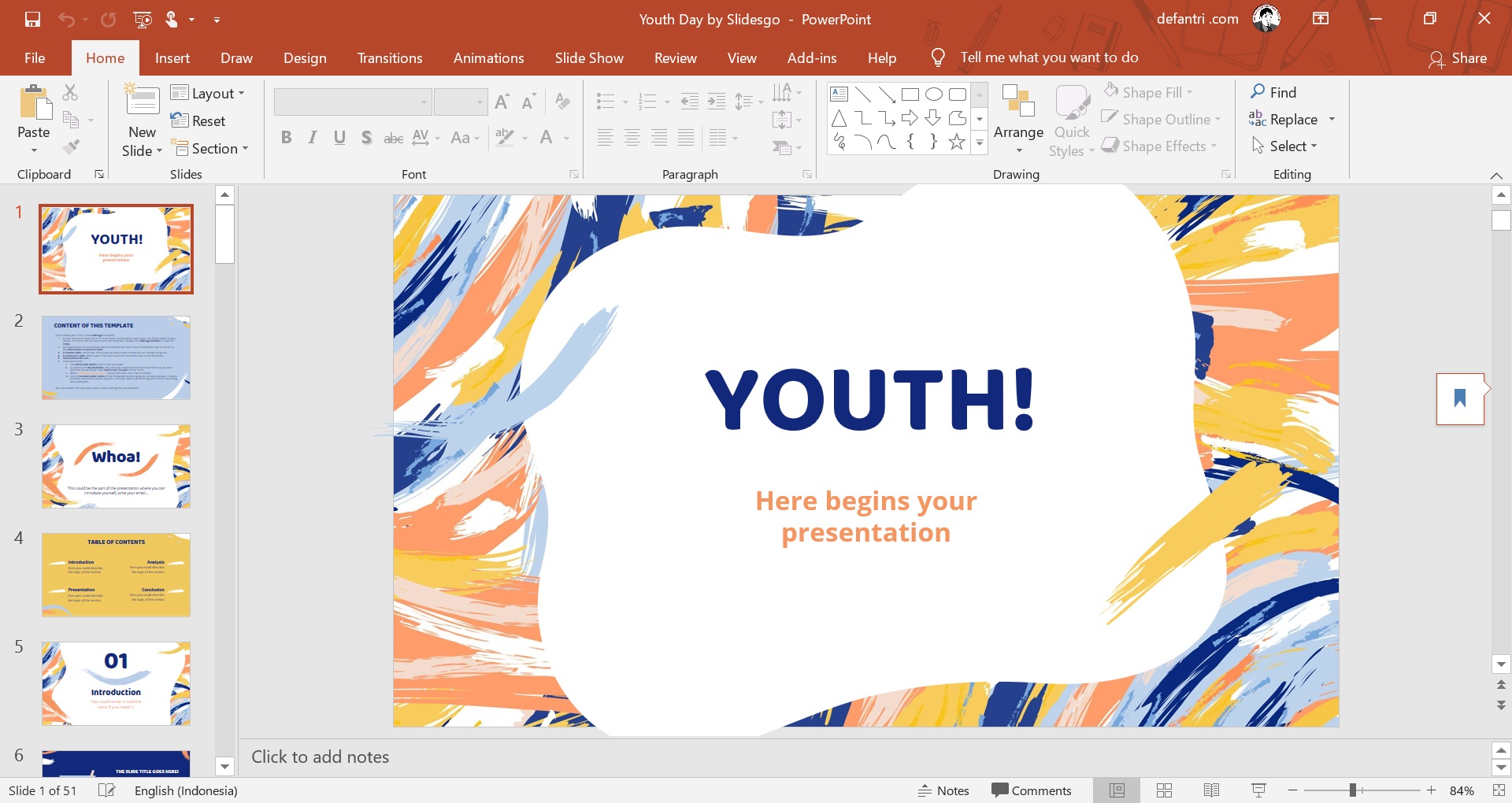
Task: Click the Replace button
Action: pos(1284,119)
